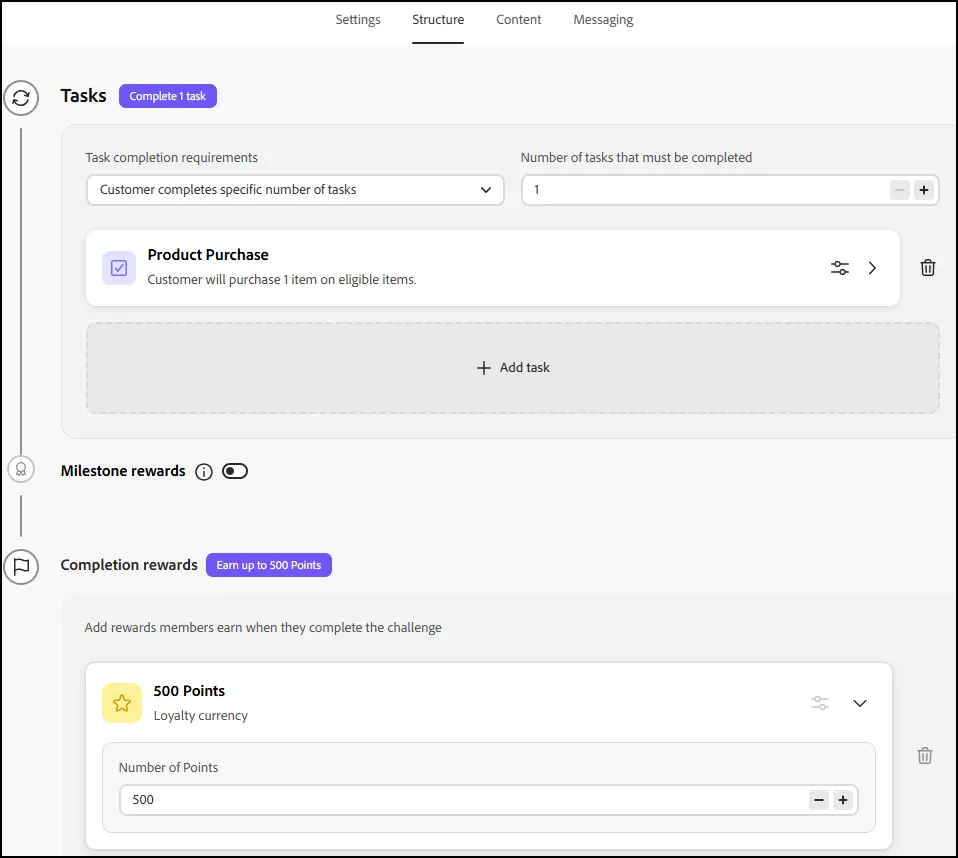Click the 'Loyalty currency' label
958x858 pixels.
pyautogui.click(x=200, y=716)
